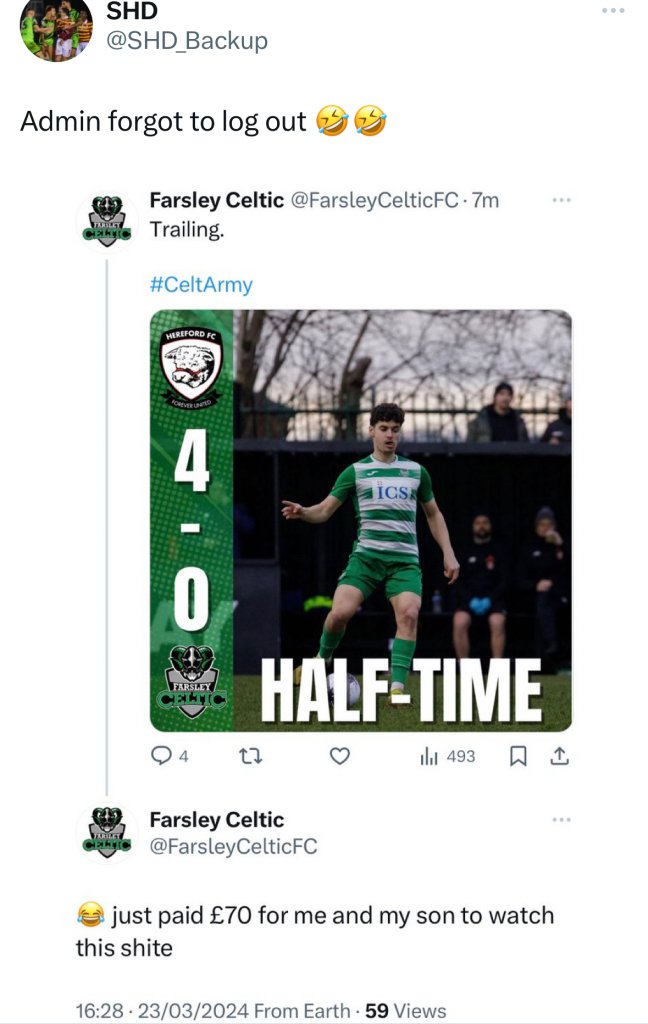Open more options for SHD's post
This screenshot has width=648, height=1024.
click(x=613, y=11)
